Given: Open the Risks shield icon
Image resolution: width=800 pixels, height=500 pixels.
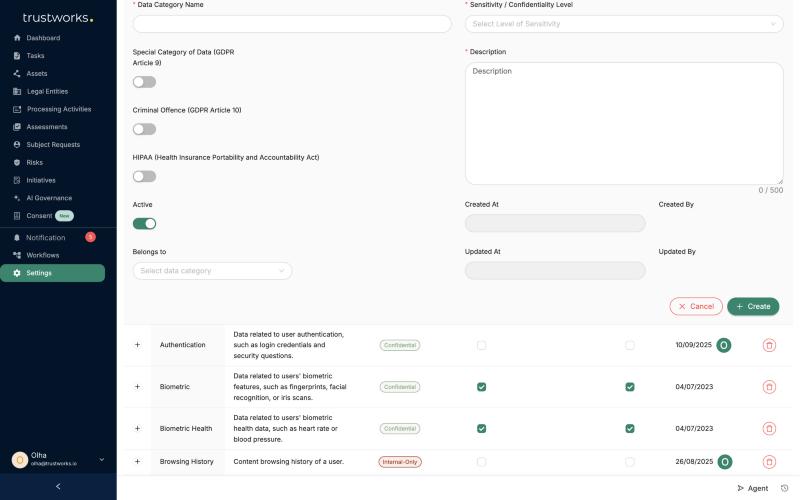Looking at the screenshot, I should tap(17, 162).
